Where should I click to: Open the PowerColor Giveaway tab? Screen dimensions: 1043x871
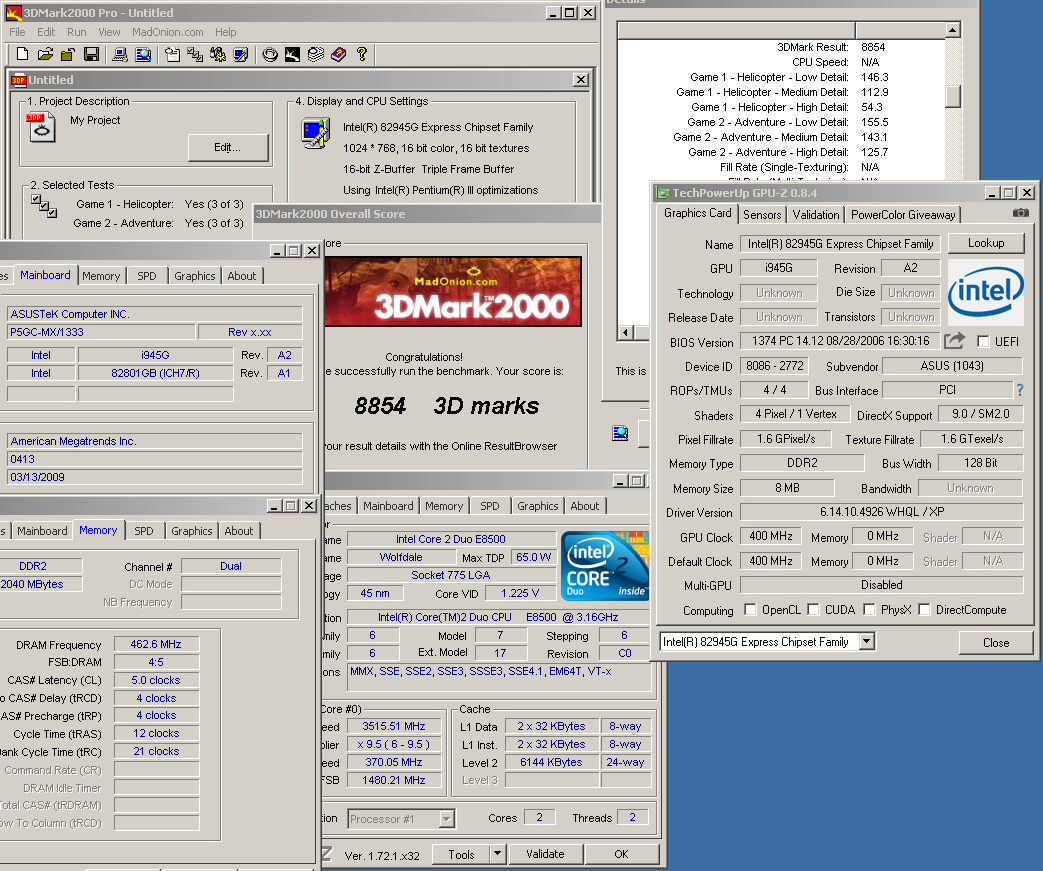[x=903, y=214]
